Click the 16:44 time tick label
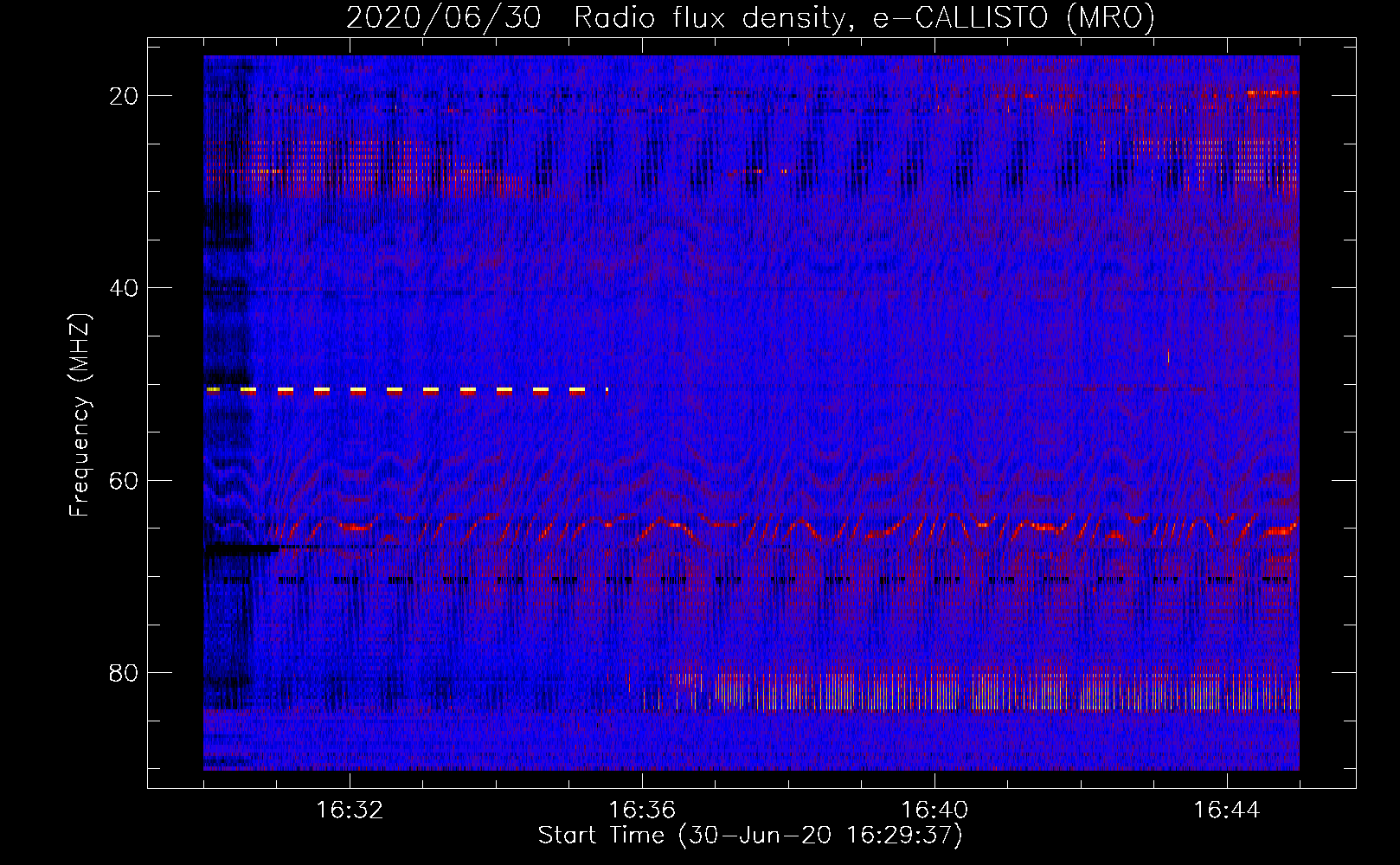Viewport: 1400px width, 865px height. [x=1227, y=811]
